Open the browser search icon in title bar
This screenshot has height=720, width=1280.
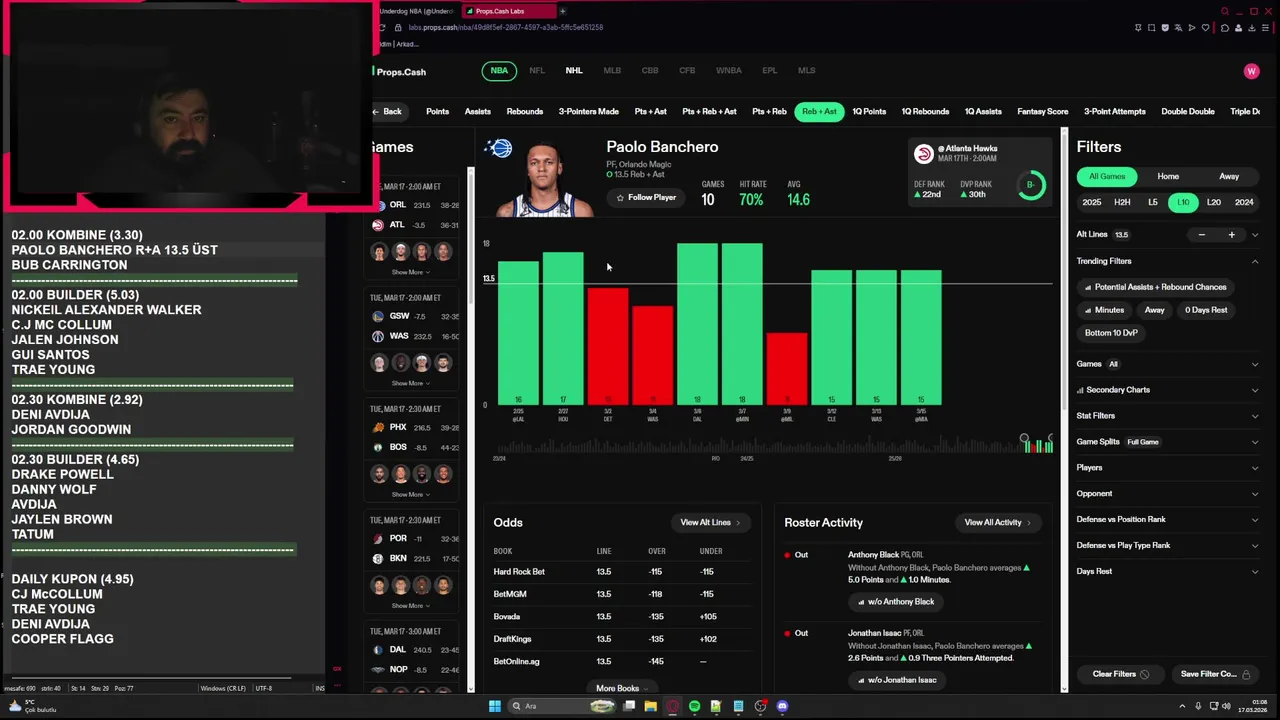[x=1225, y=11]
